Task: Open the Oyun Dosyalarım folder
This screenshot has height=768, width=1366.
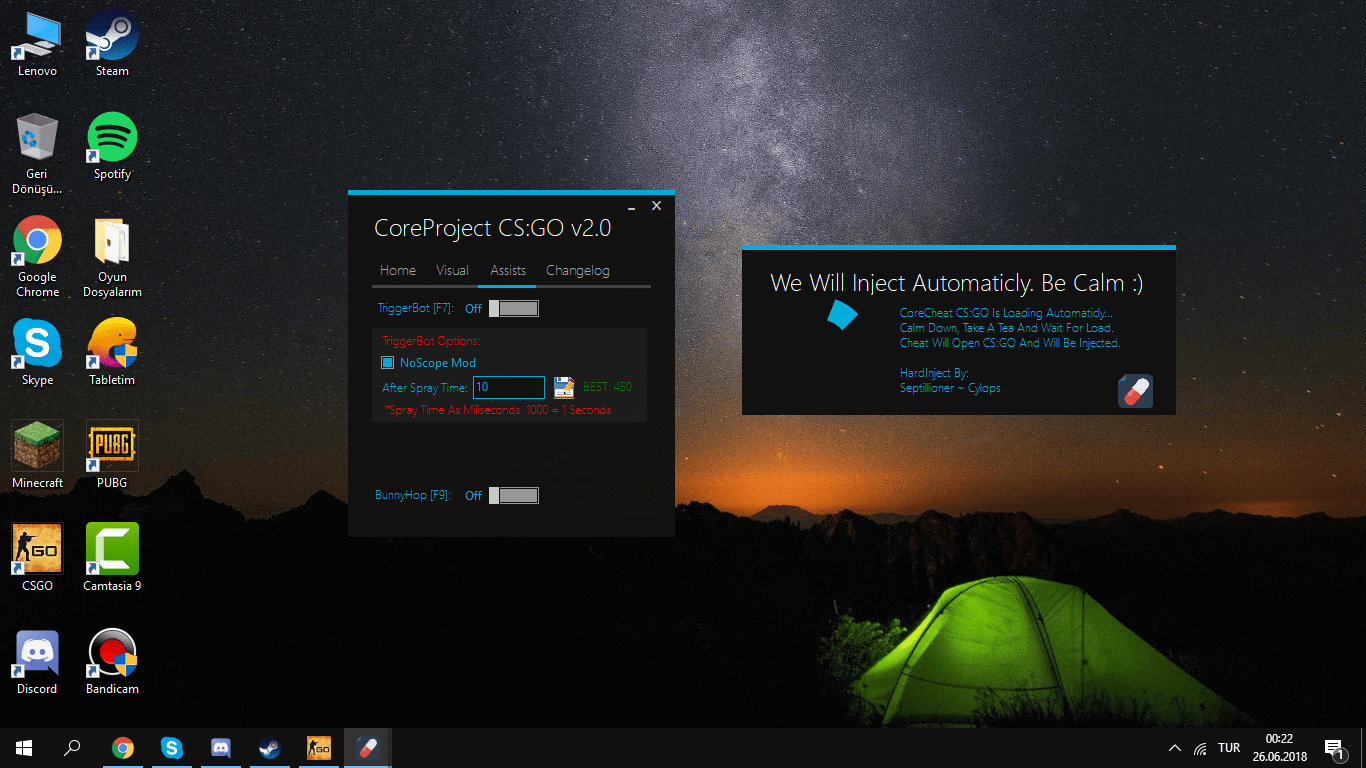Action: coord(112,257)
